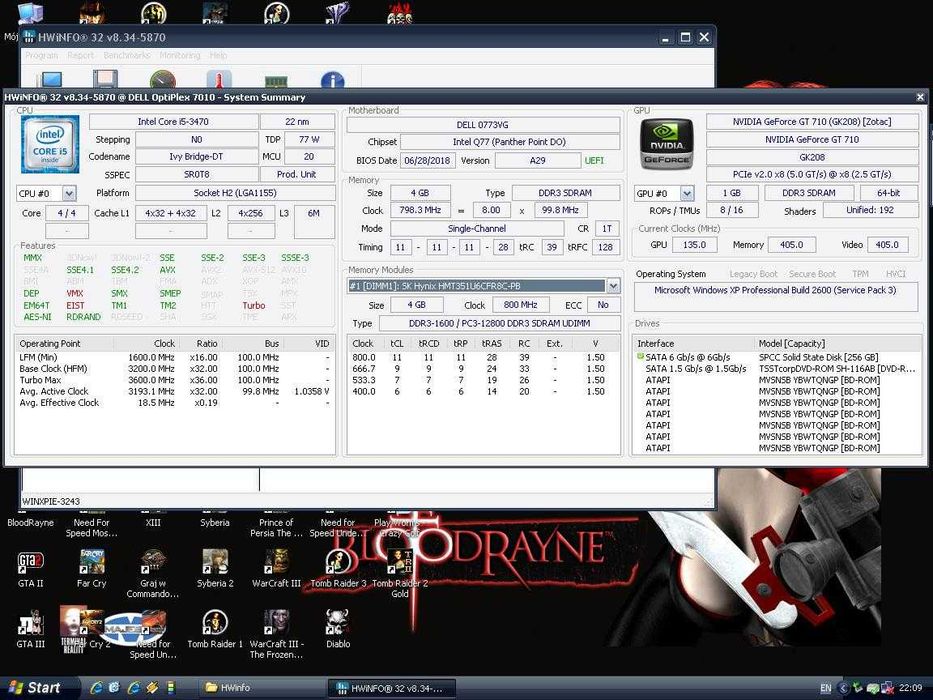The height and width of the screenshot is (700, 933).
Task: Click the system tray expand arrow
Action: pyautogui.click(x=843, y=688)
